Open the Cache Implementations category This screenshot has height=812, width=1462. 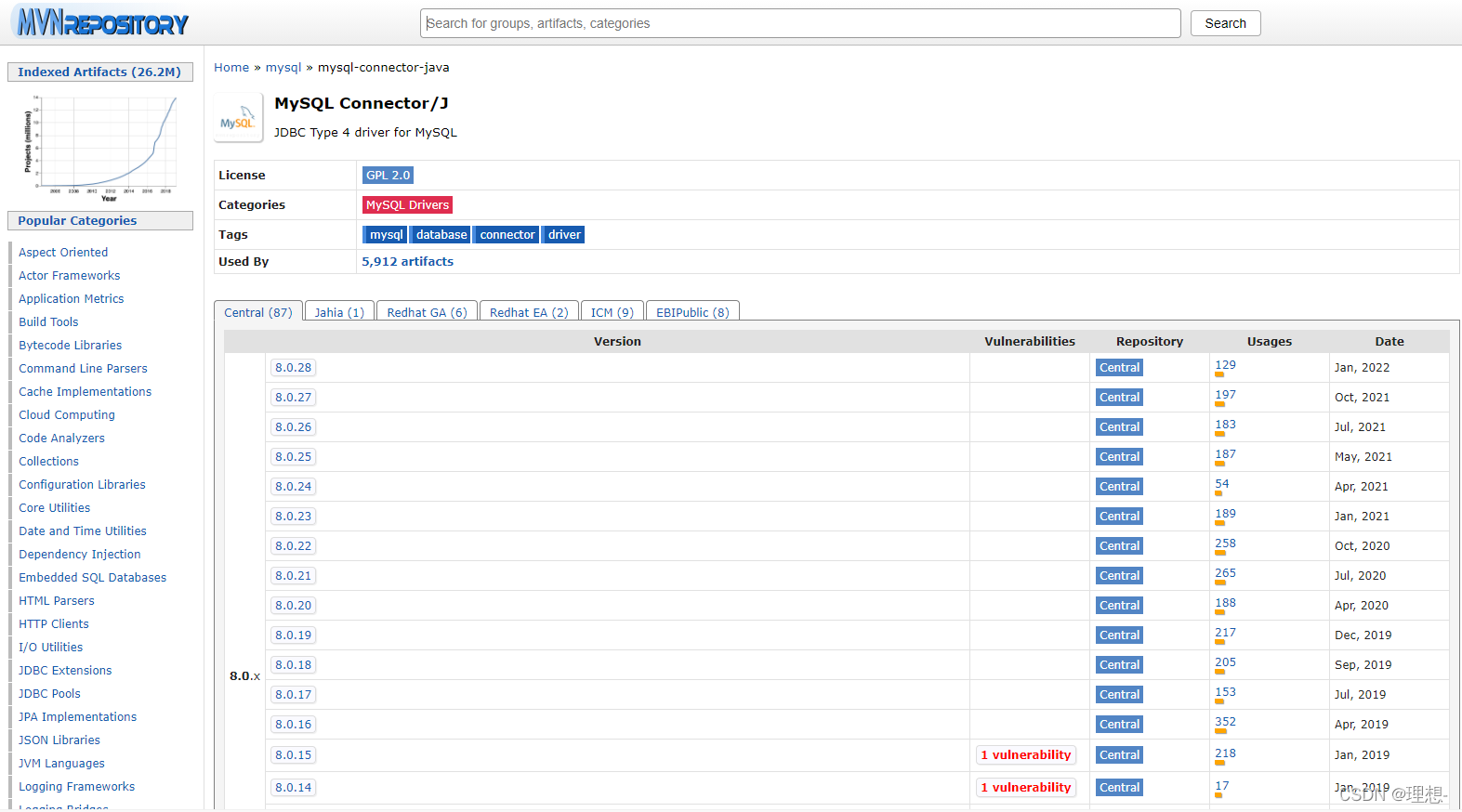coord(85,392)
